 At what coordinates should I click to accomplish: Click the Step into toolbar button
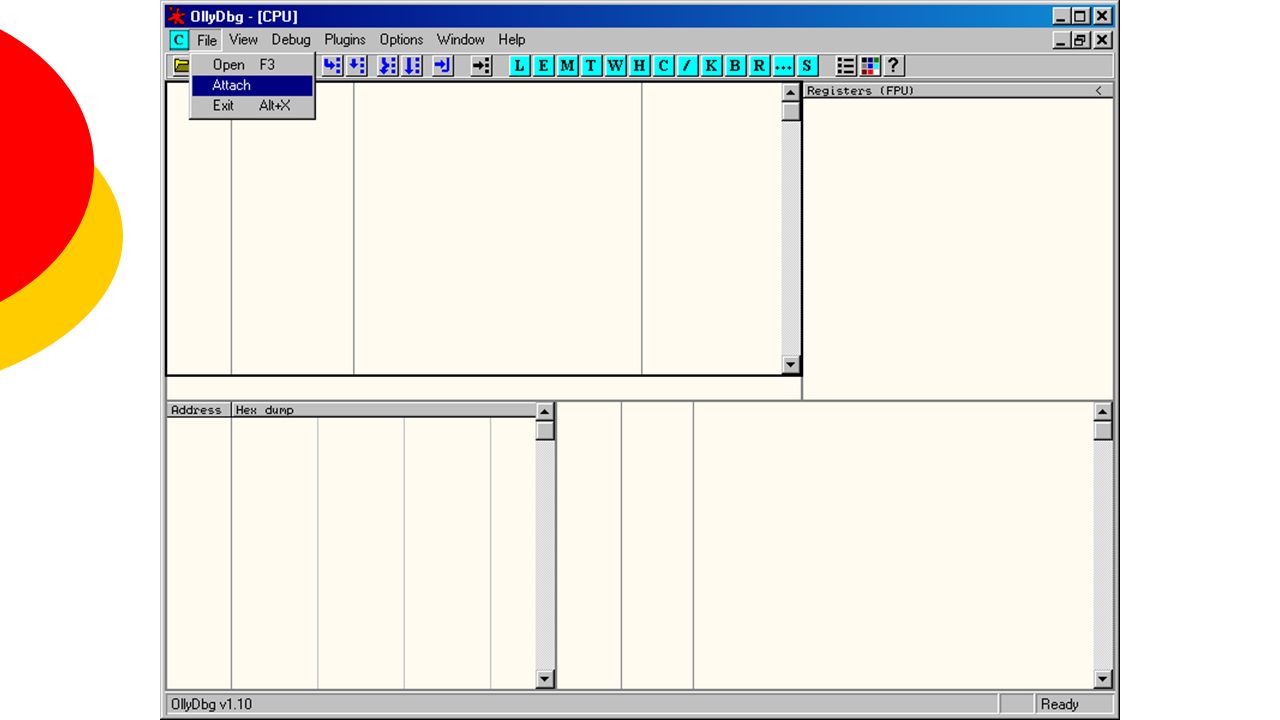333,66
